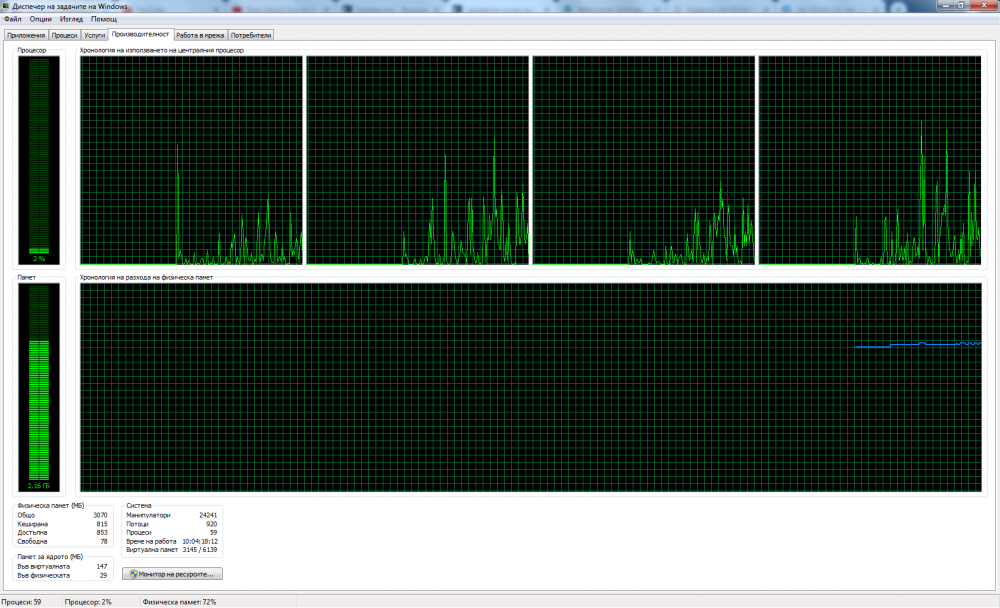
Task: Select the Достъпна 853 row
Action: pos(62,533)
